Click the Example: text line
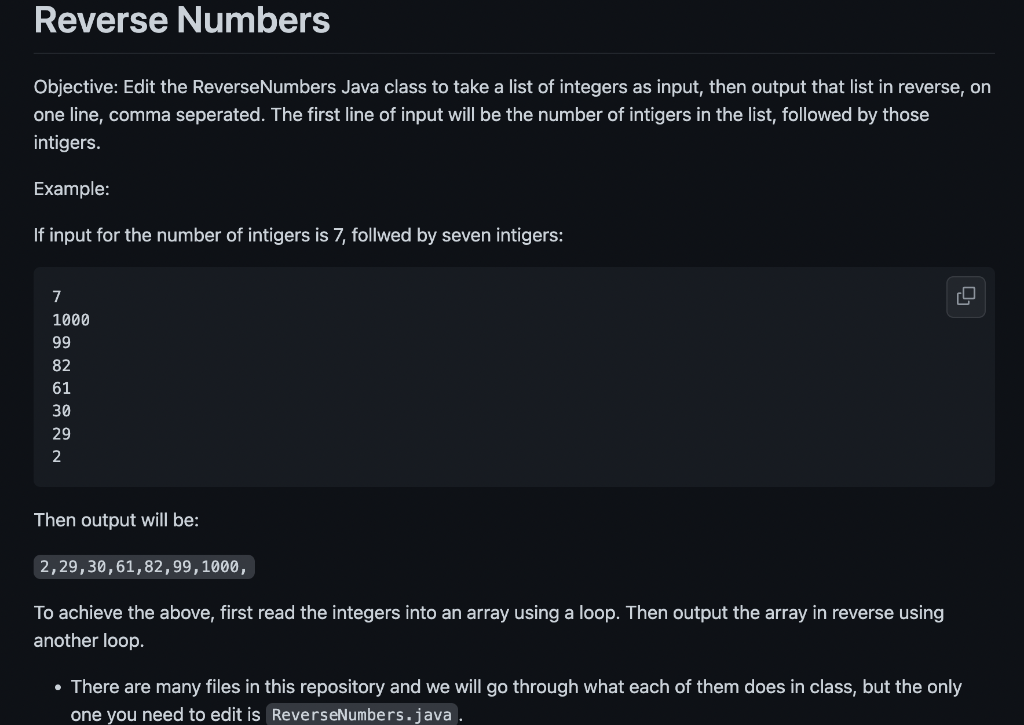The height and width of the screenshot is (725, 1024). point(71,189)
